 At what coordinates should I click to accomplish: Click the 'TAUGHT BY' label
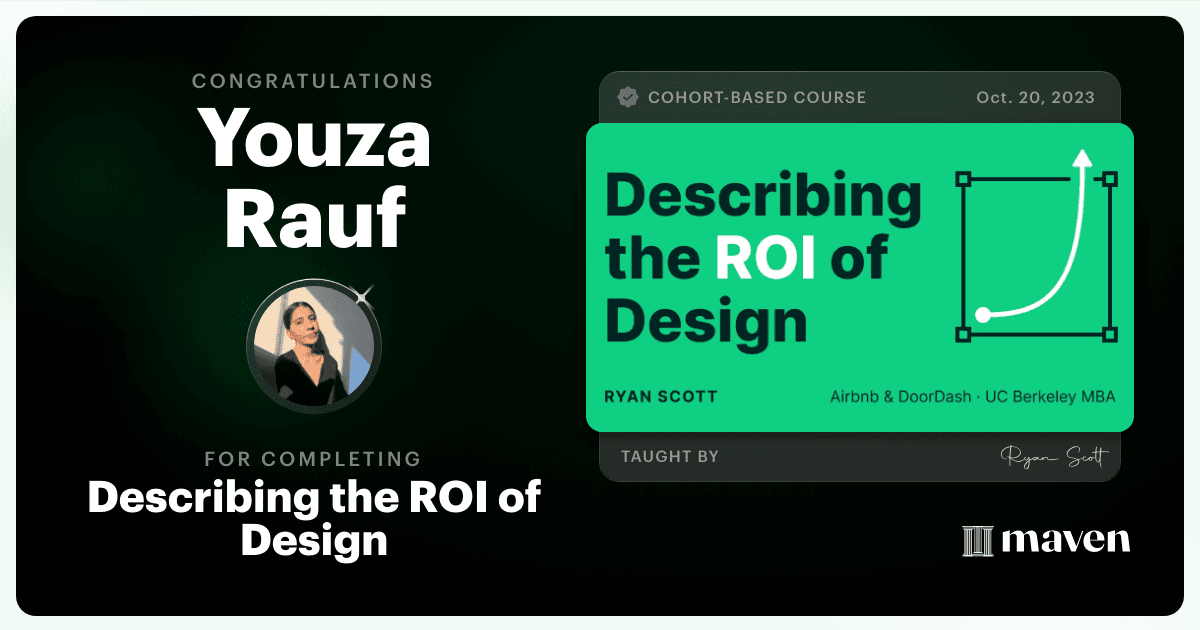point(670,456)
